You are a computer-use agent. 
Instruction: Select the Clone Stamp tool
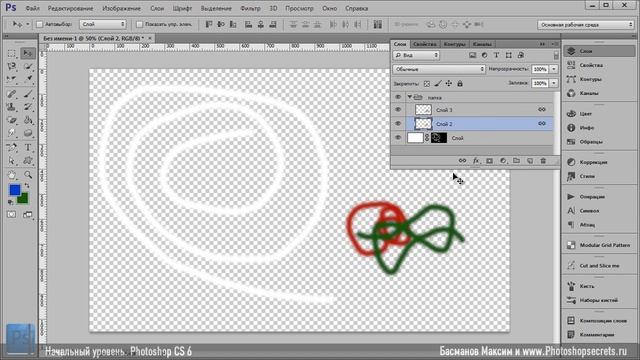(11, 107)
